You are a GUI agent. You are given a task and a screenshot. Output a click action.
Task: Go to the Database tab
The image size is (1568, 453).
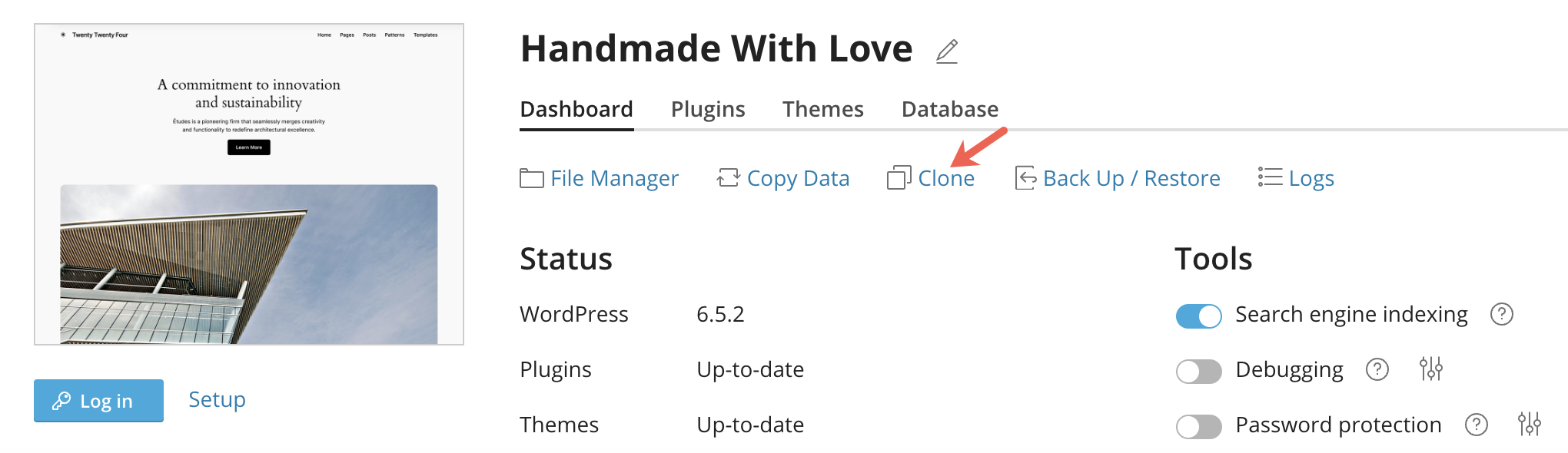click(949, 109)
